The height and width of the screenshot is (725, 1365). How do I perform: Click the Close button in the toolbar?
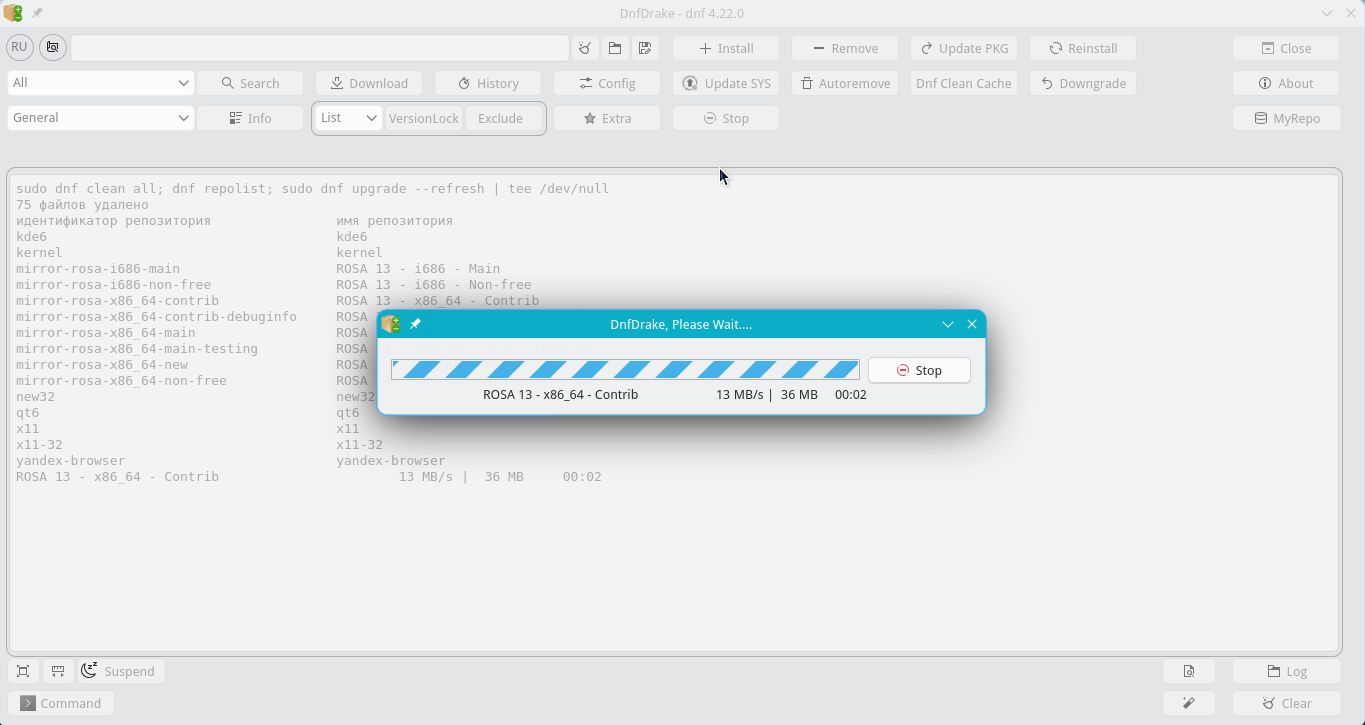tap(1286, 48)
